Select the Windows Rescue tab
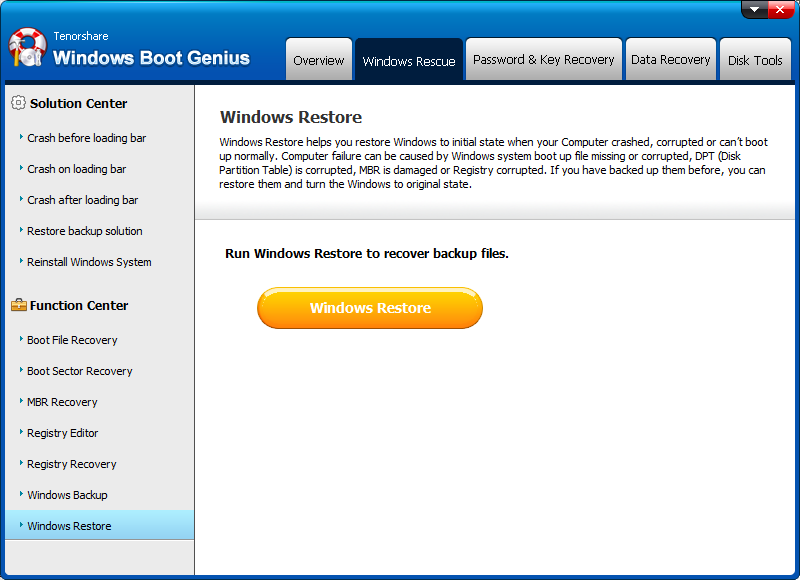This screenshot has width=800, height=580. click(x=409, y=60)
